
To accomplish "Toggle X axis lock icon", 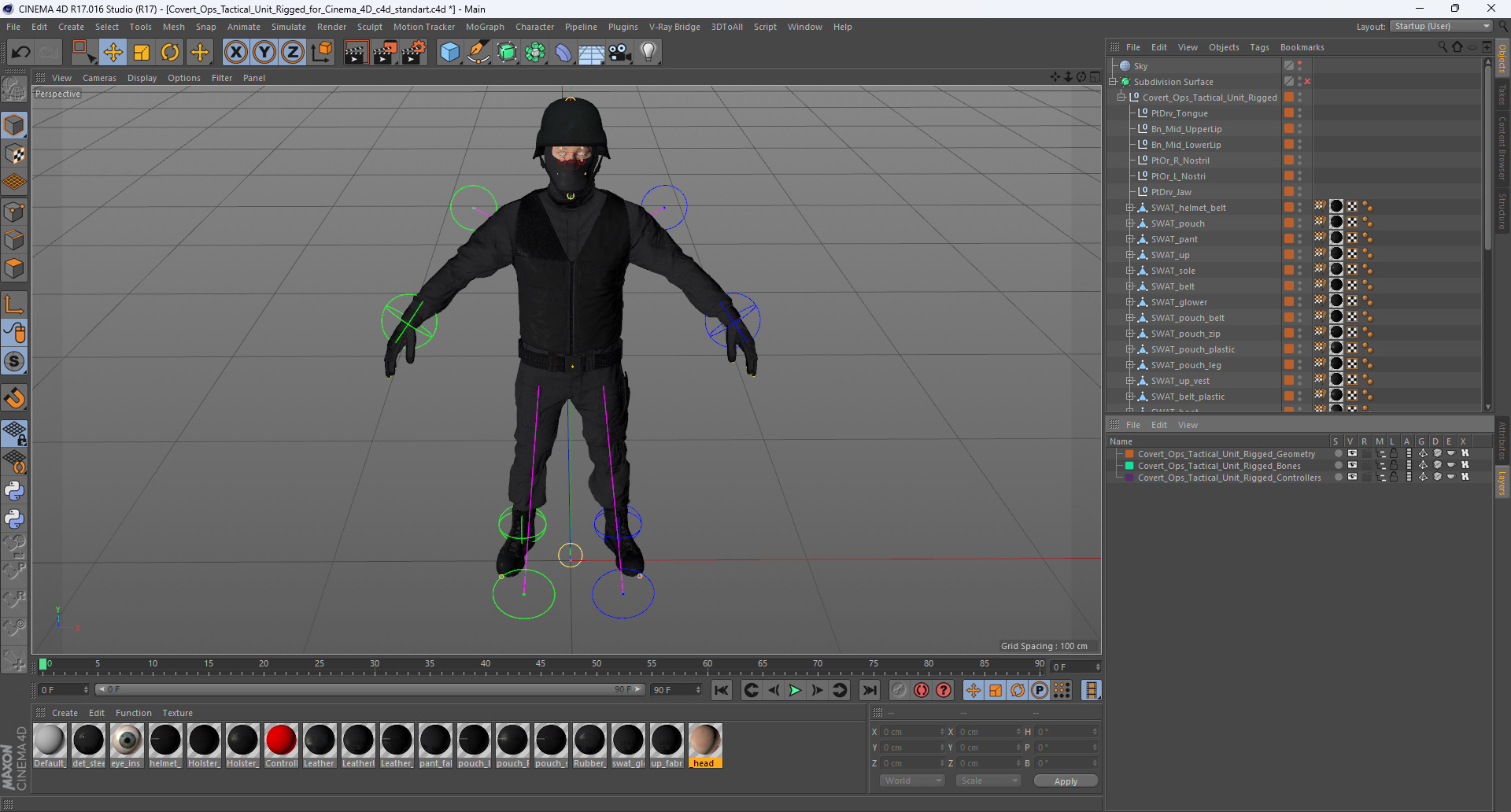I will click(236, 53).
